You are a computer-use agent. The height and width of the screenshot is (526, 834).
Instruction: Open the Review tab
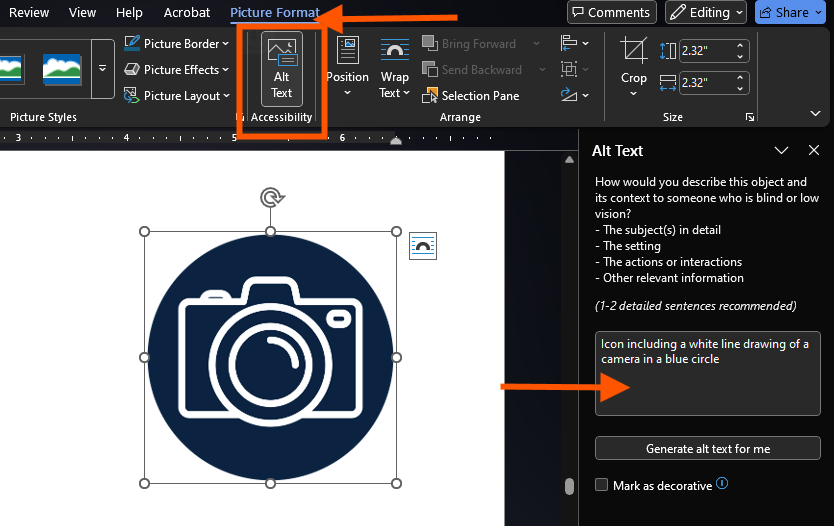tap(29, 13)
